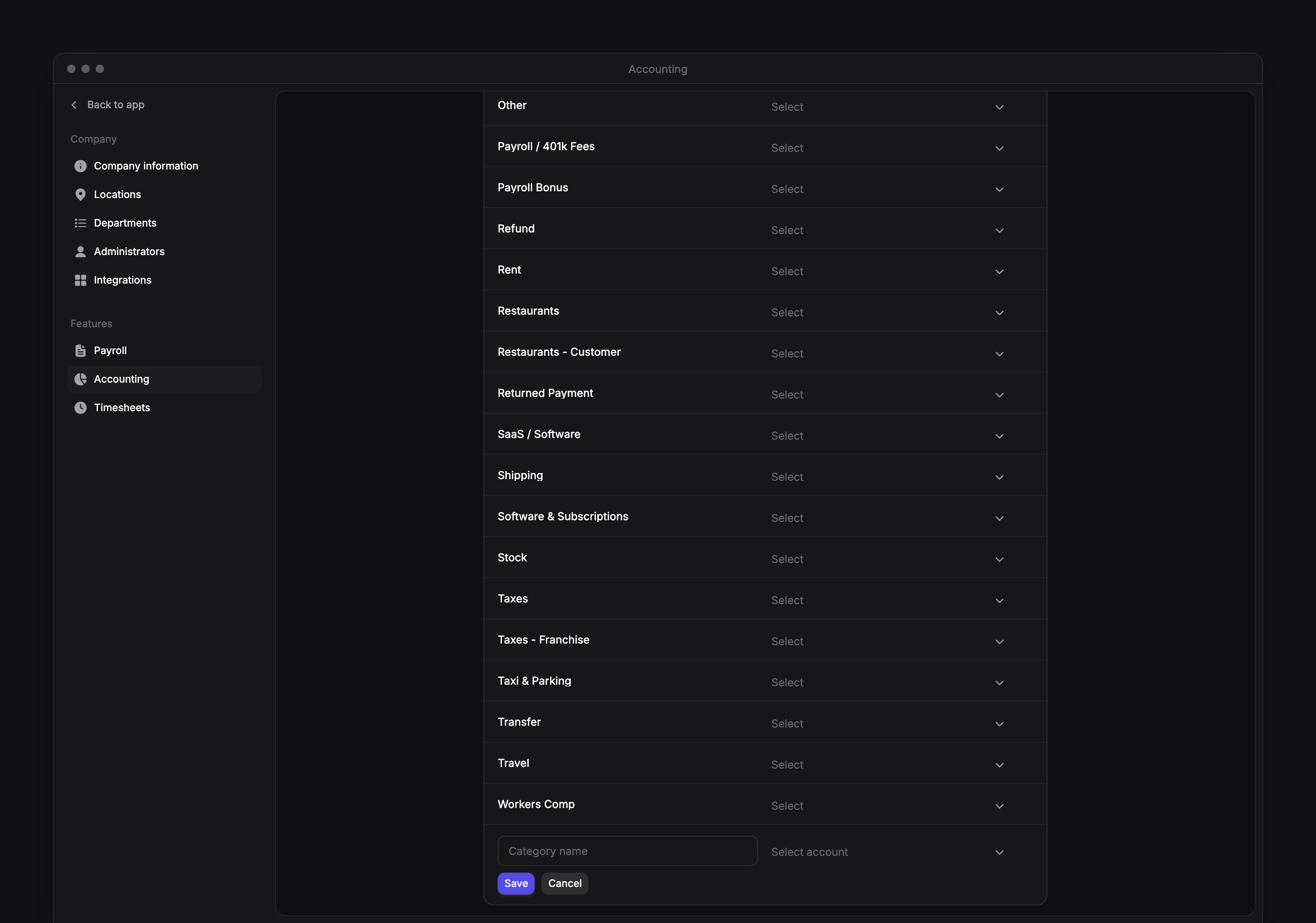Go to Locations settings
Screen dimensions: 1316x923
164,195
